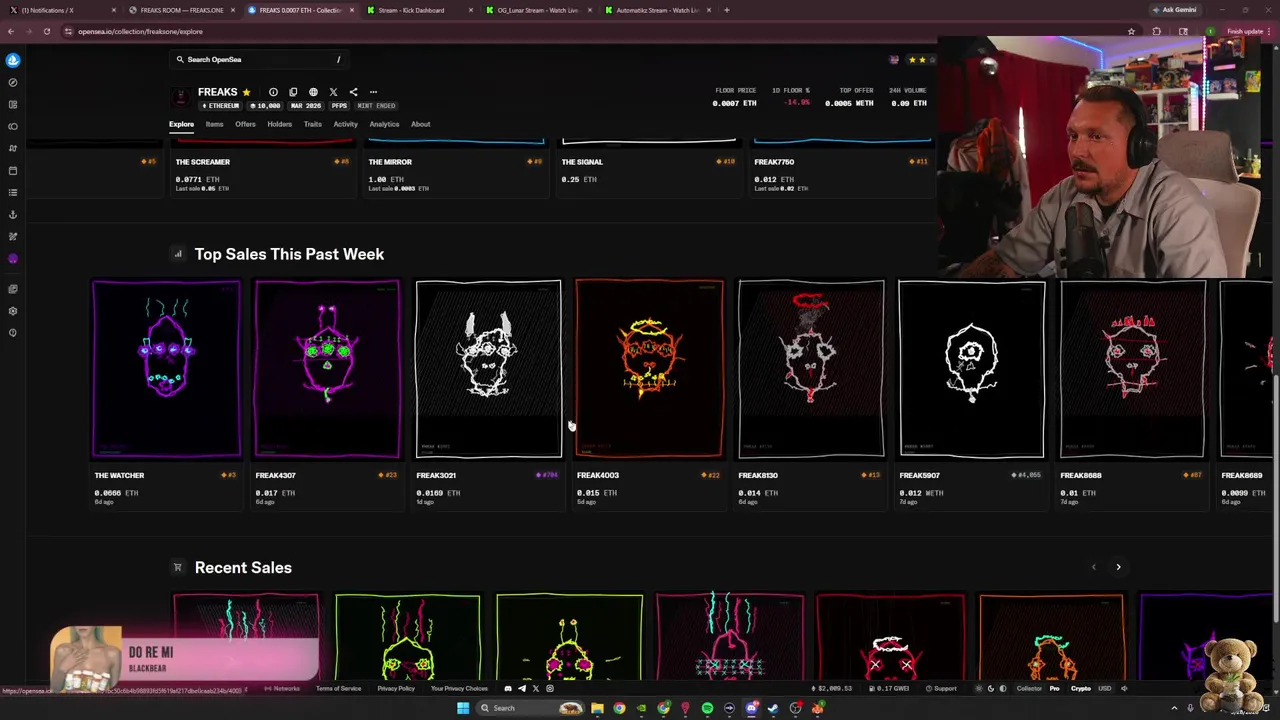Open FREAK8130 NFT thumbnail
The width and height of the screenshot is (1280, 720).
click(x=810, y=369)
